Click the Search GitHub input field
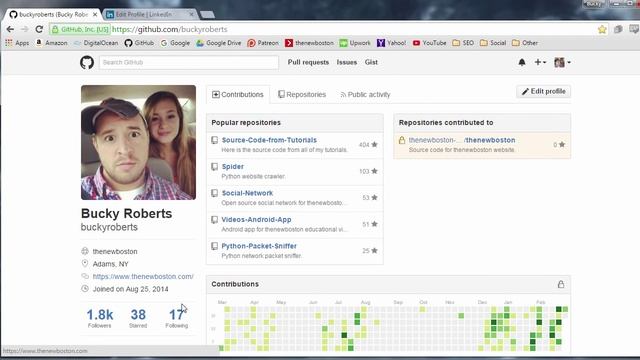This screenshot has width=640, height=360. click(x=189, y=62)
